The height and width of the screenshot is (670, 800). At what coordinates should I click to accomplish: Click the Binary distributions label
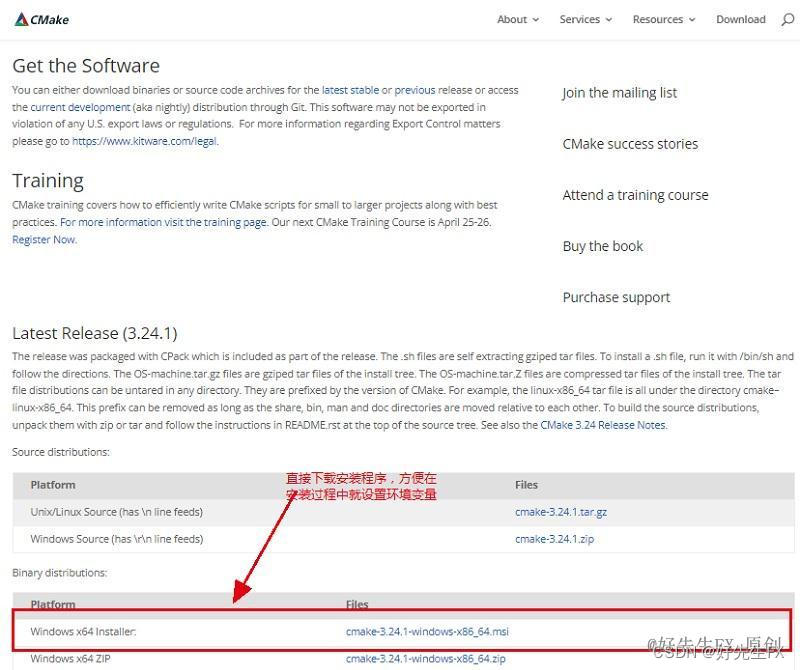point(59,573)
